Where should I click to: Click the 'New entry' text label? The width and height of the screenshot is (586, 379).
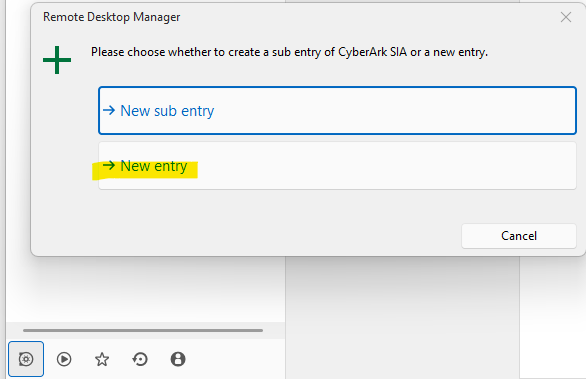[x=154, y=166]
